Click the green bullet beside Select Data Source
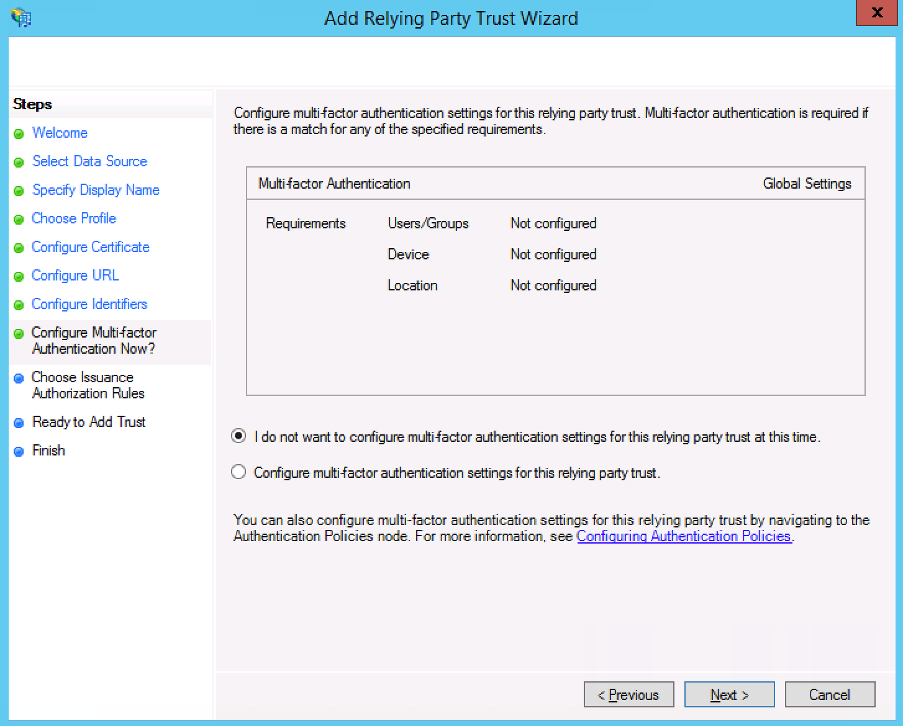The height and width of the screenshot is (726, 904). tap(19, 162)
